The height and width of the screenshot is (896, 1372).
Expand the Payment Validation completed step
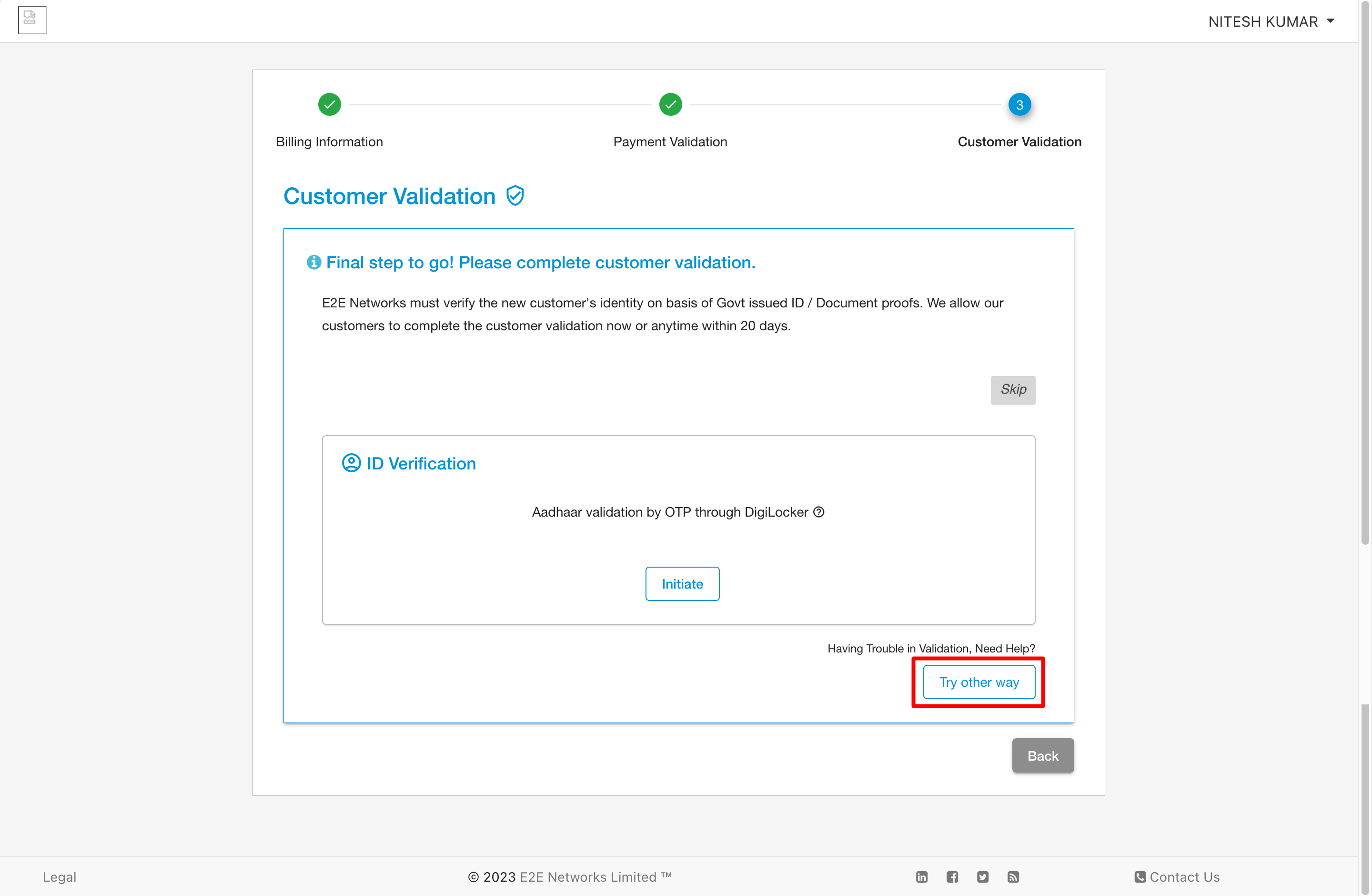(669, 104)
